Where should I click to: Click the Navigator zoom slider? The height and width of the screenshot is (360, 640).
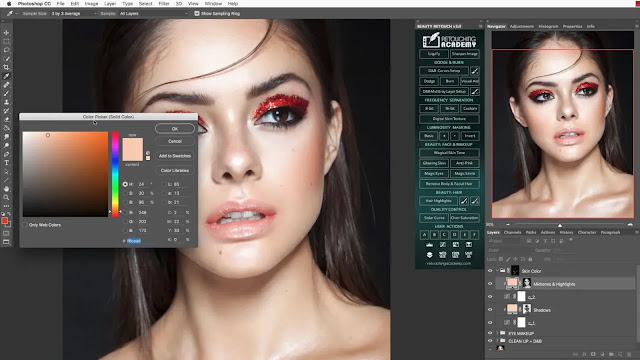point(568,224)
